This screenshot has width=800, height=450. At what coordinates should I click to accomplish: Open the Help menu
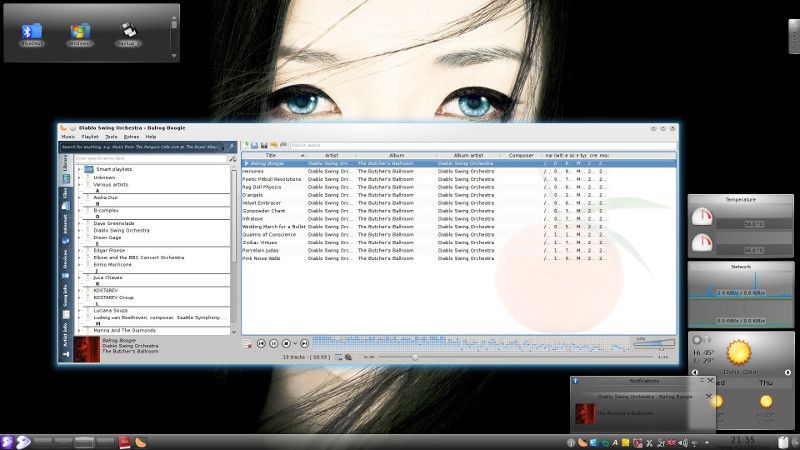[151, 137]
